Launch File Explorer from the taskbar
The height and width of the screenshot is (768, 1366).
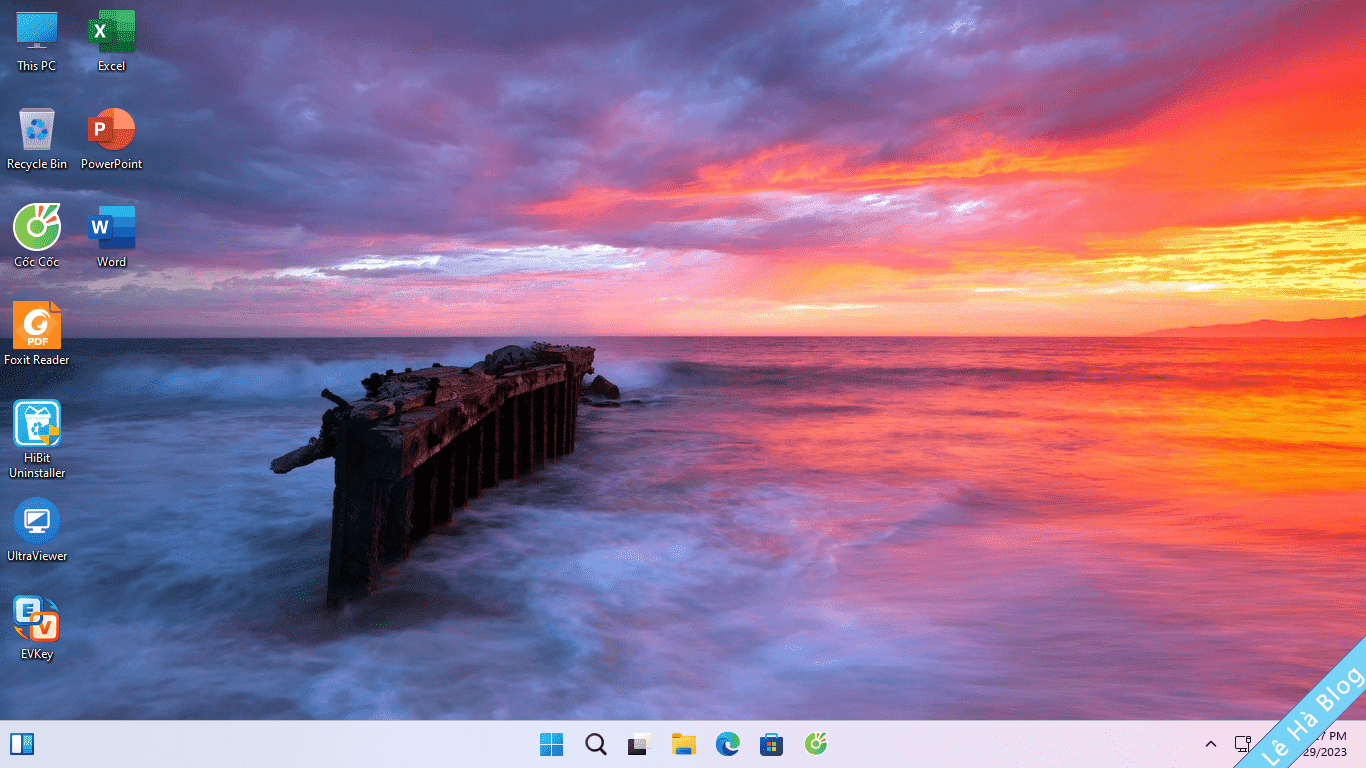pos(683,744)
